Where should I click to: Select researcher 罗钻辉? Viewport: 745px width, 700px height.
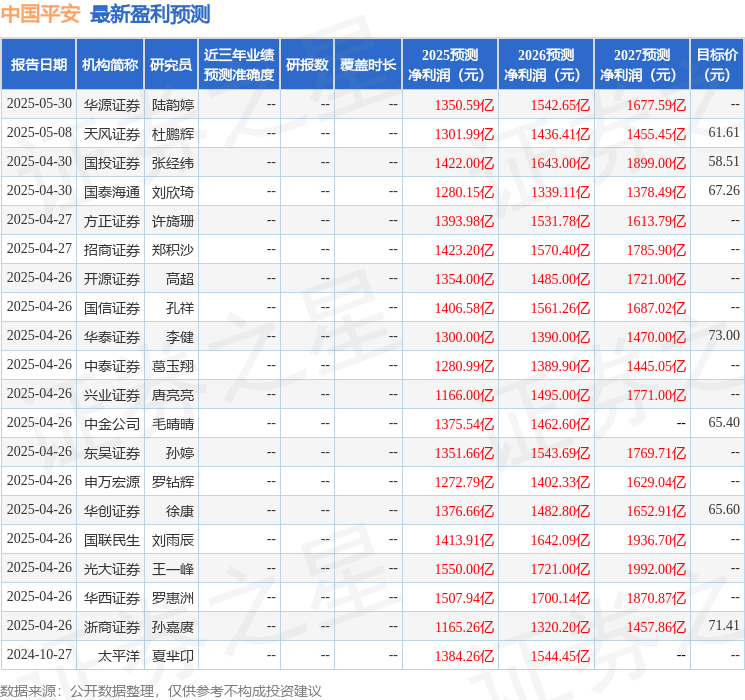coord(173,482)
